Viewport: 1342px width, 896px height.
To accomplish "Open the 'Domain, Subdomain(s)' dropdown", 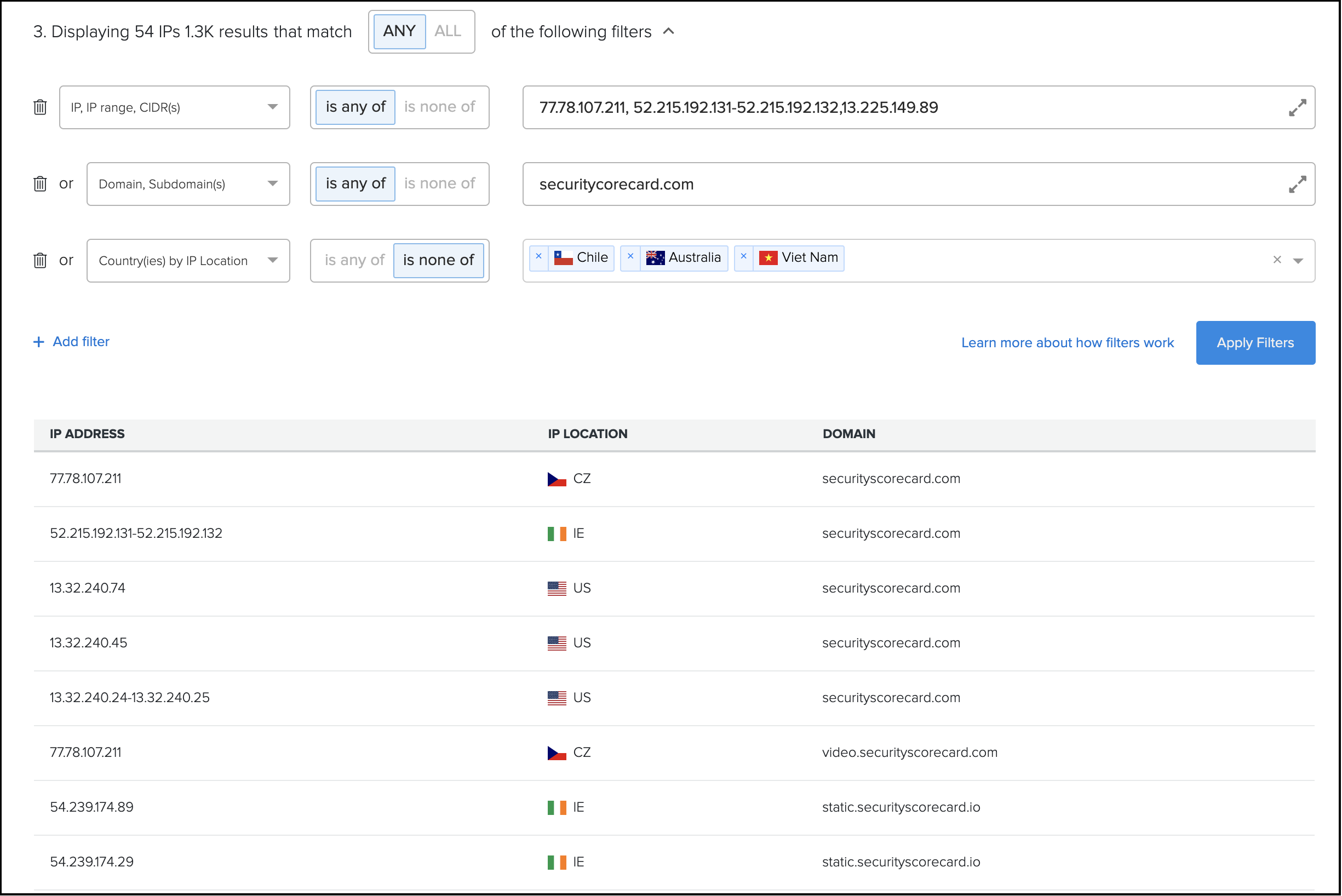I will 188,184.
